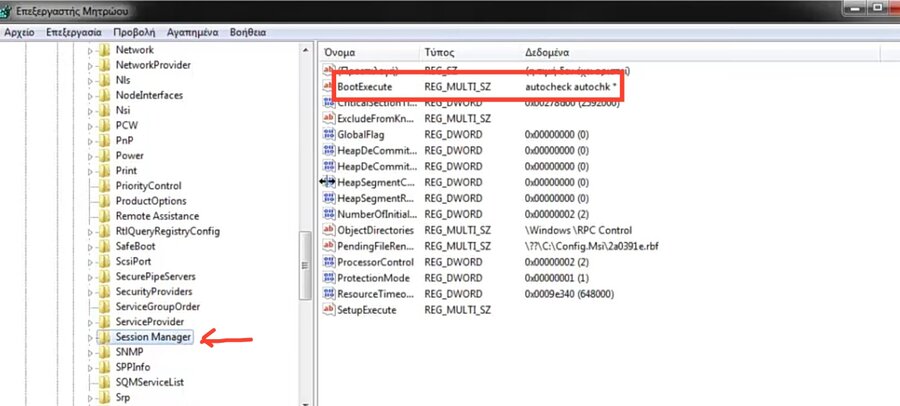This screenshot has width=900, height=406.
Task: Expand the Srp key
Action: (x=90, y=397)
